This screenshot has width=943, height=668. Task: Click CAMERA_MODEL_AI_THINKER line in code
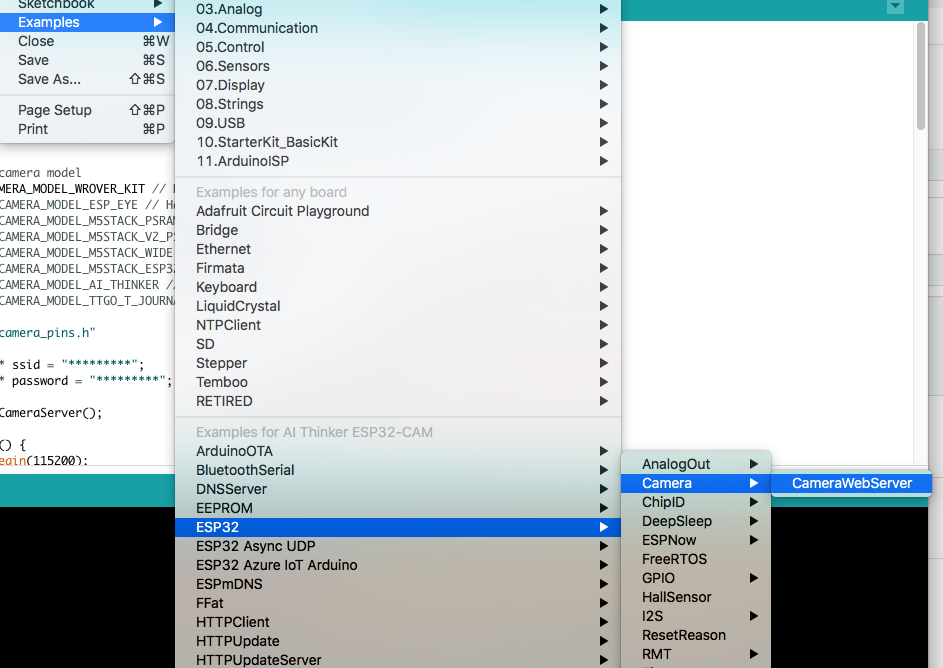(x=87, y=284)
